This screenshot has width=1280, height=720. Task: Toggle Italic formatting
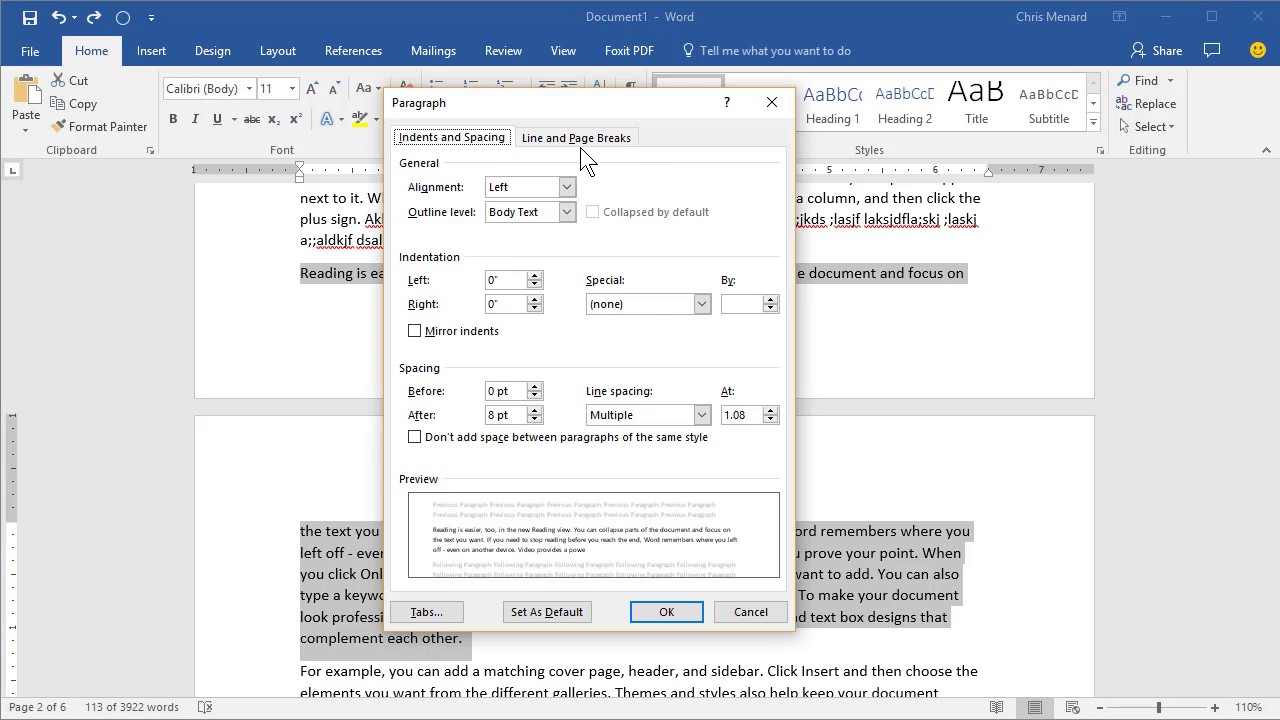[195, 119]
